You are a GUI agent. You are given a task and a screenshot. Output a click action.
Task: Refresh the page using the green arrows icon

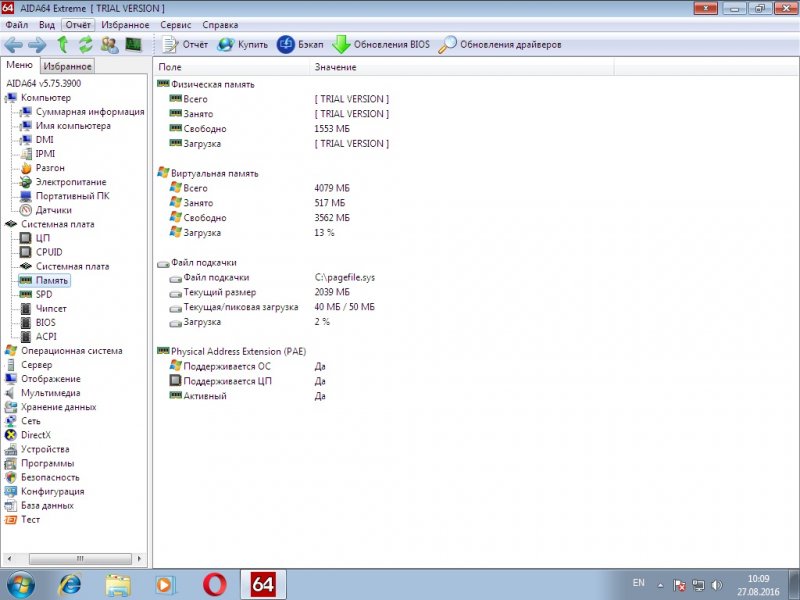pyautogui.click(x=85, y=45)
